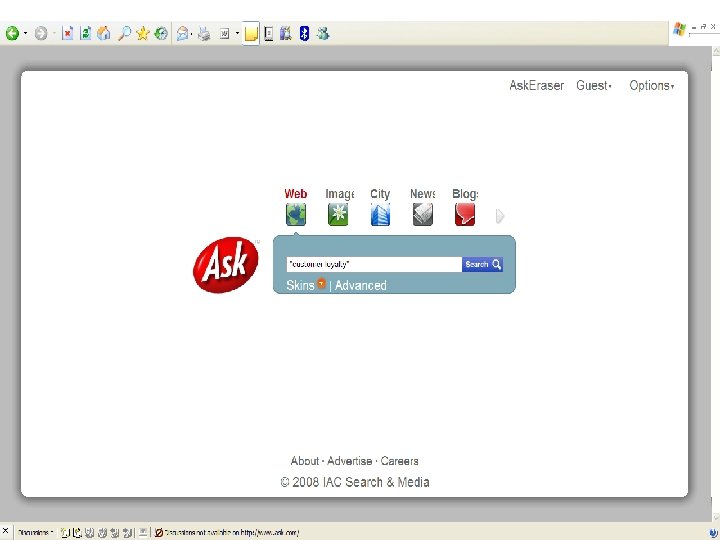Open the Advertise footer link
Viewport: 720px width, 540px height.
point(349,461)
